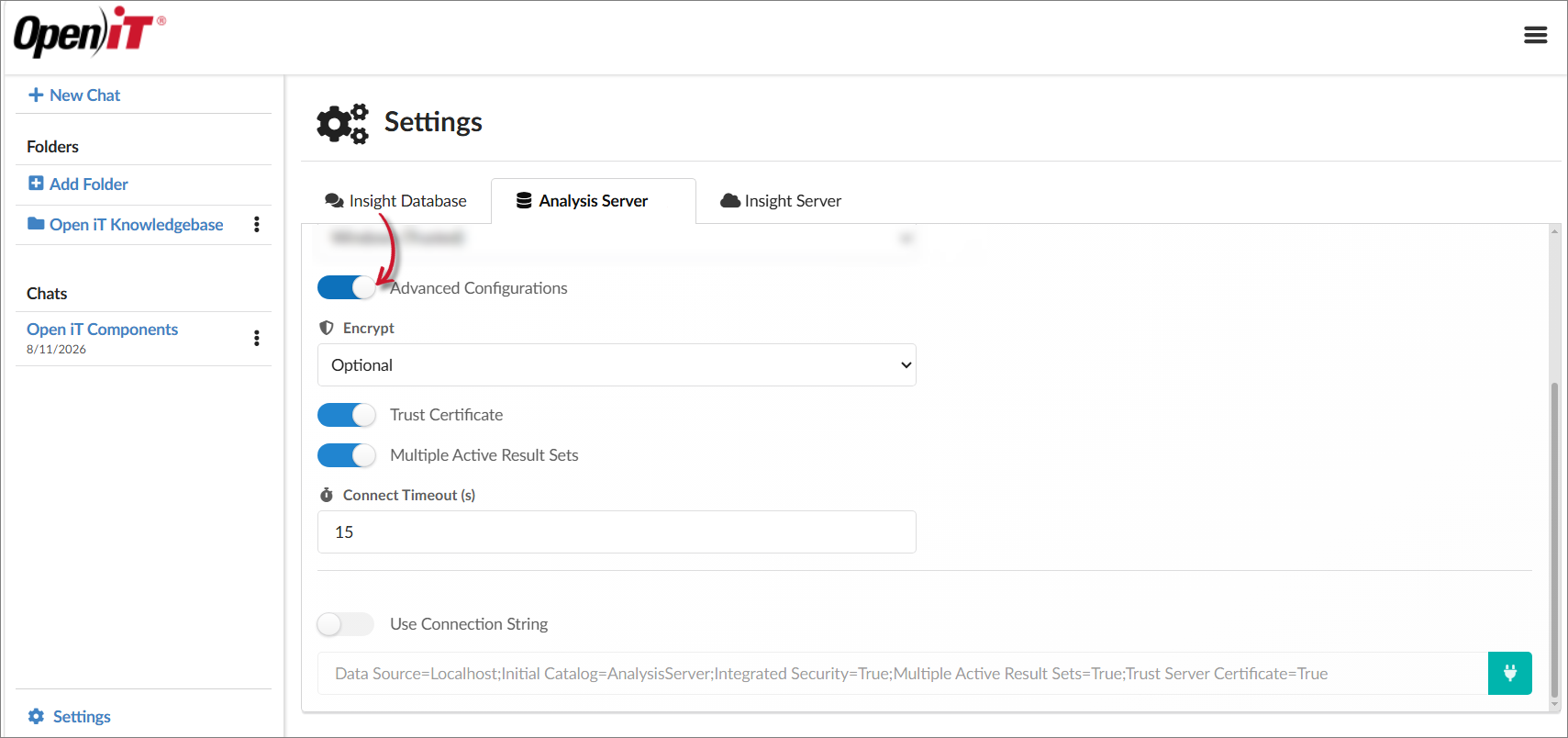Open the blurred authentication dropdown above
Image resolution: width=1568 pixels, height=738 pixels.
tap(617, 238)
